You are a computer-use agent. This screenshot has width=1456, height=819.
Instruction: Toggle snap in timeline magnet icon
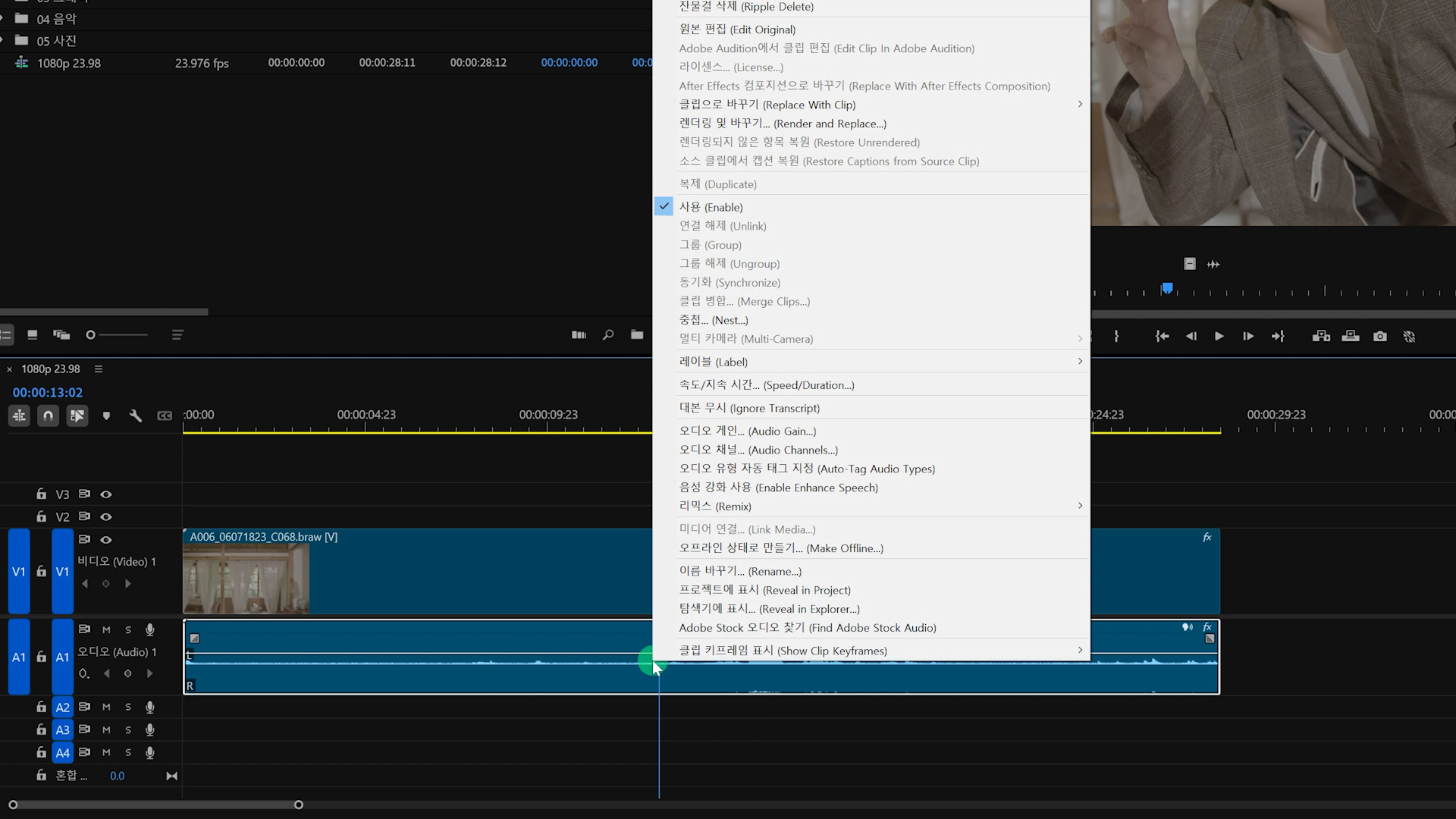tap(48, 416)
